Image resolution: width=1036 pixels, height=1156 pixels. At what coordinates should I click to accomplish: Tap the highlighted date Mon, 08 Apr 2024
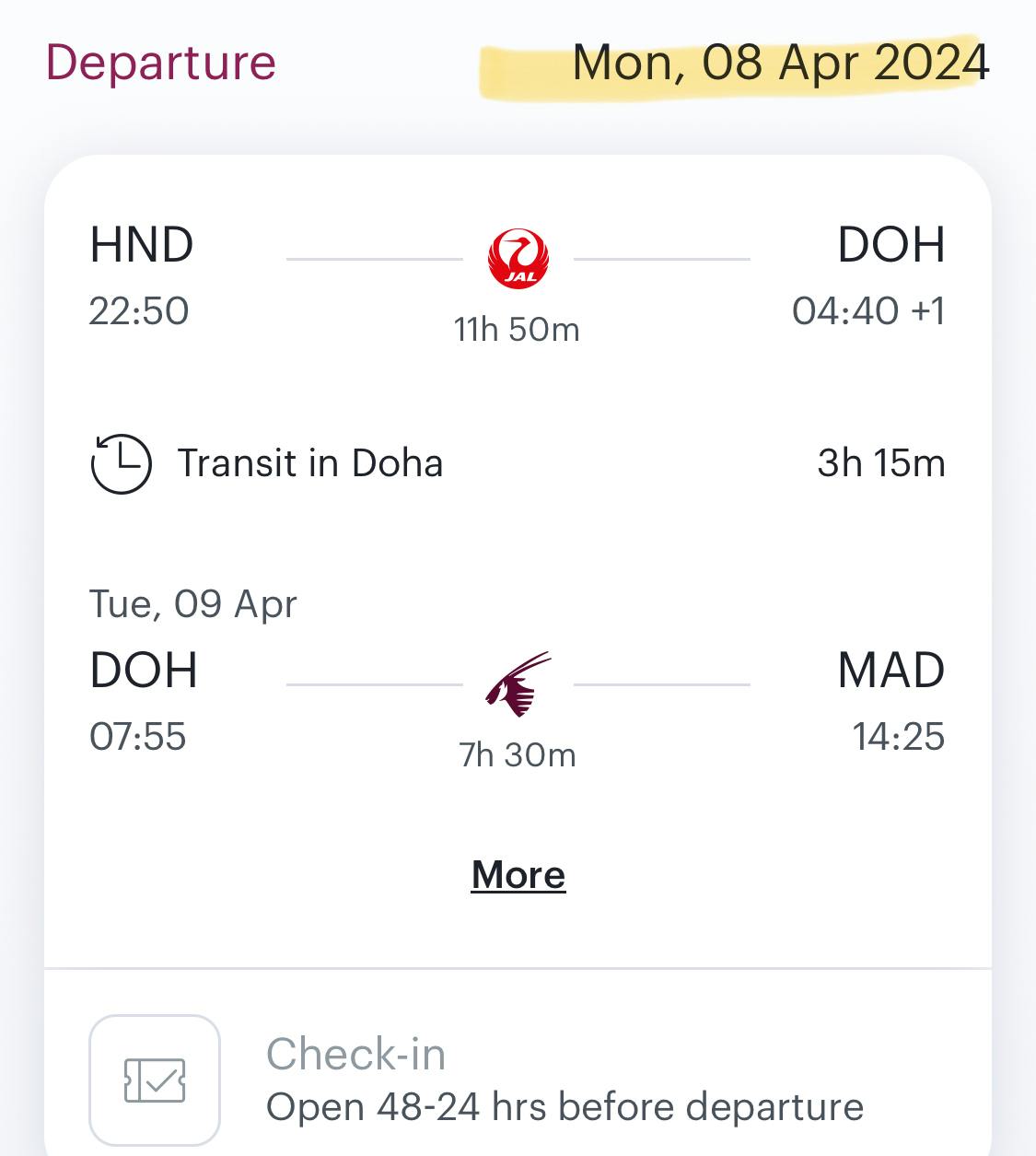[780, 63]
